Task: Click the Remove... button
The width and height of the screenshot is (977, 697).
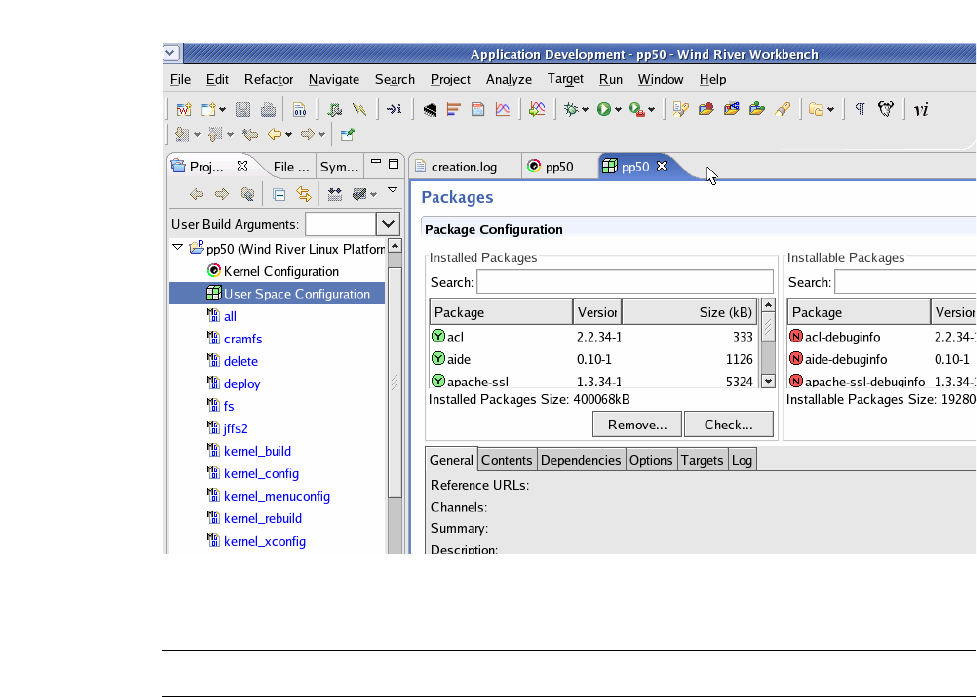Action: (x=637, y=425)
